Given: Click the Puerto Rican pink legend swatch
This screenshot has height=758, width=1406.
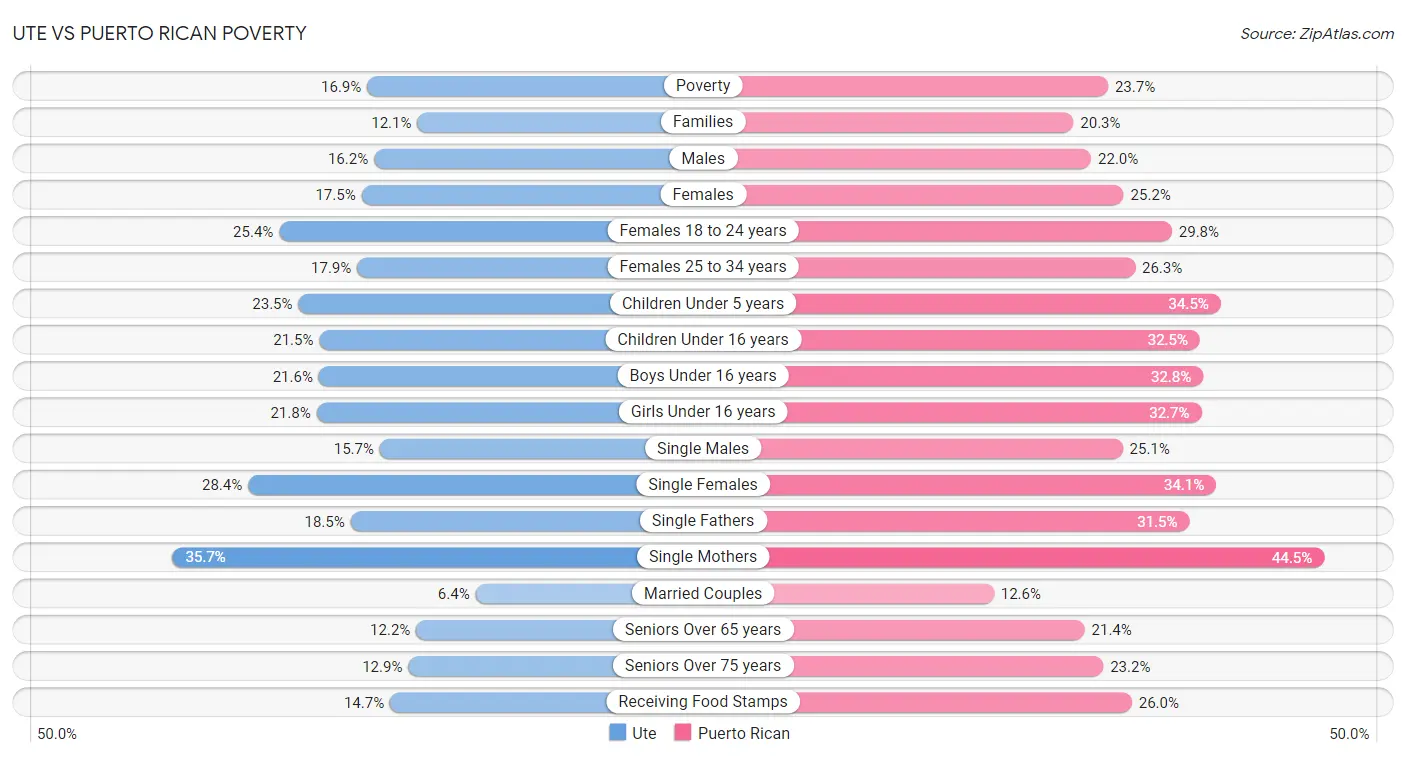Looking at the screenshot, I should point(683,733).
